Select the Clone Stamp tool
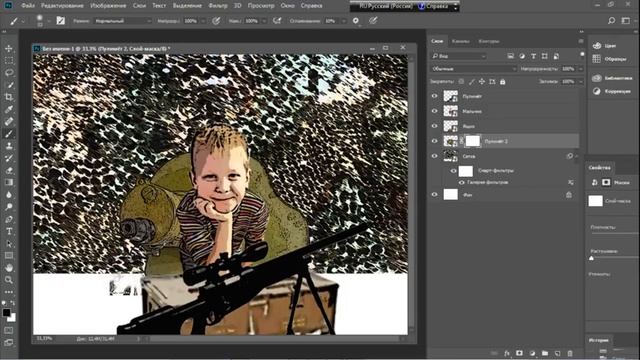 point(9,146)
